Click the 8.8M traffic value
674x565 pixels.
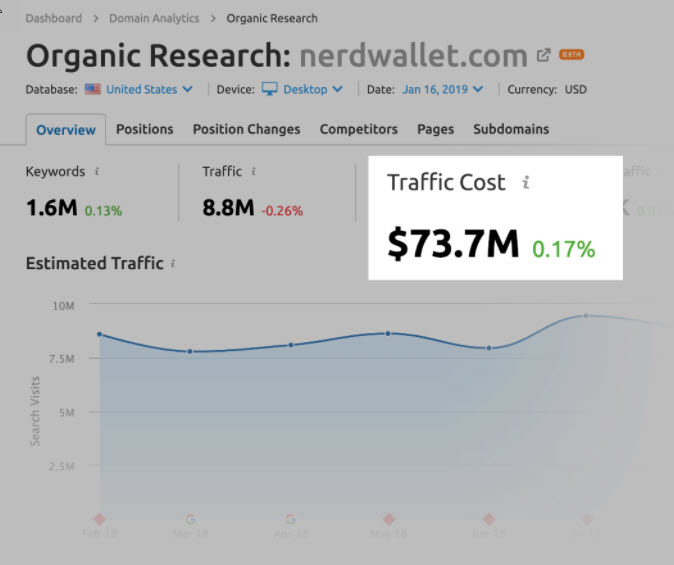coord(228,208)
